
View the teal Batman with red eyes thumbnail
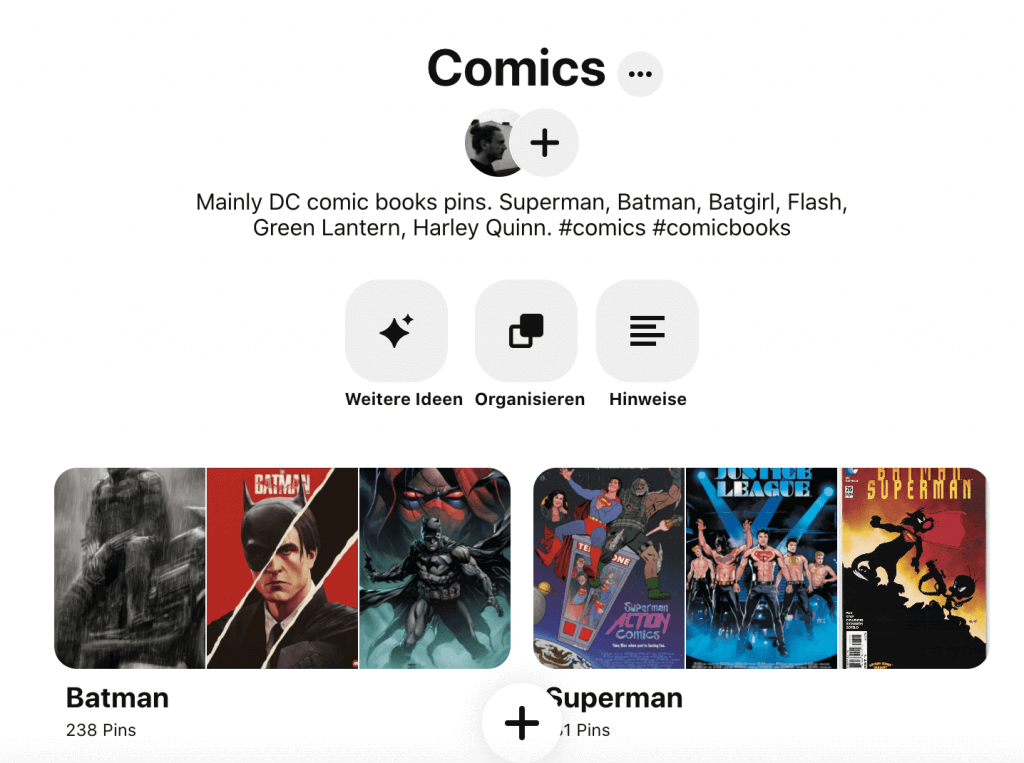pyautogui.click(x=435, y=568)
